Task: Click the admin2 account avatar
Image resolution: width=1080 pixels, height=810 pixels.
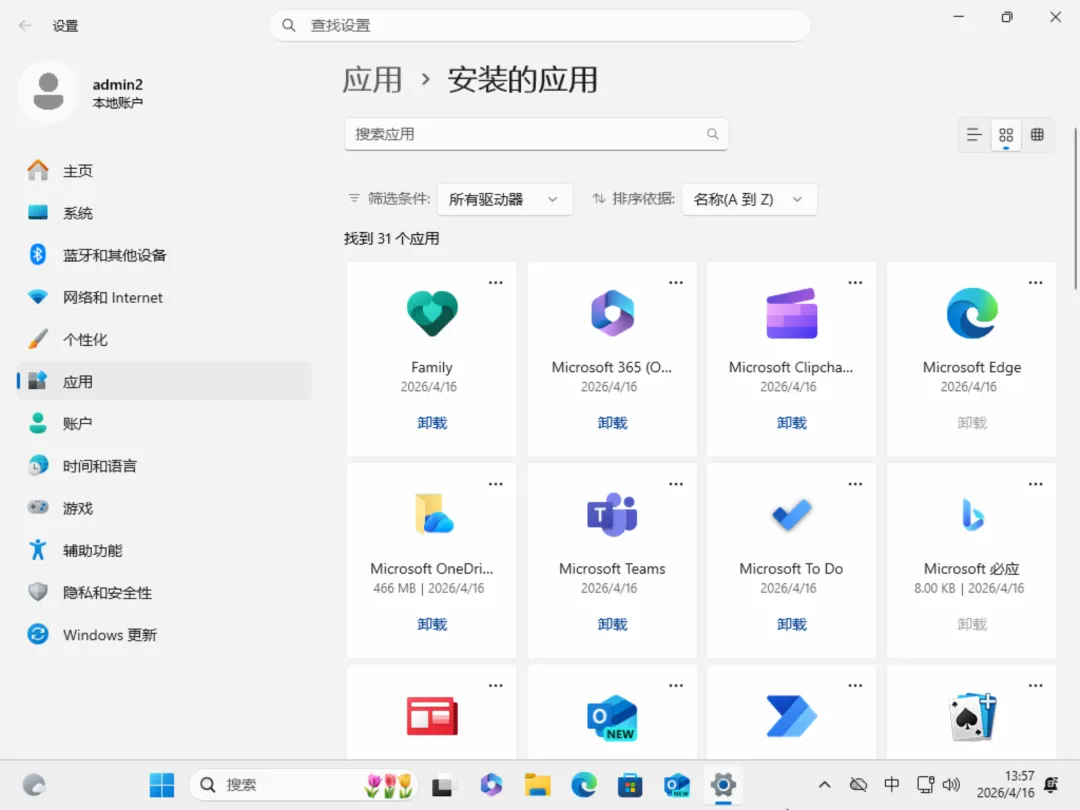Action: coord(48,92)
